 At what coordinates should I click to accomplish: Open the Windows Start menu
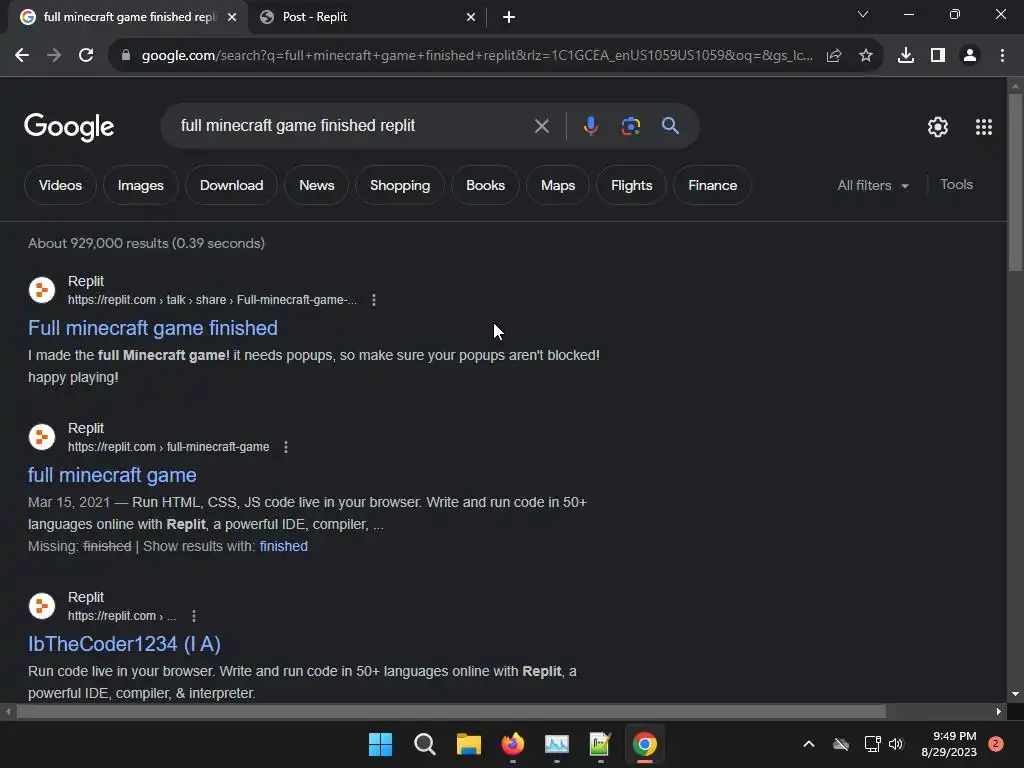(380, 744)
